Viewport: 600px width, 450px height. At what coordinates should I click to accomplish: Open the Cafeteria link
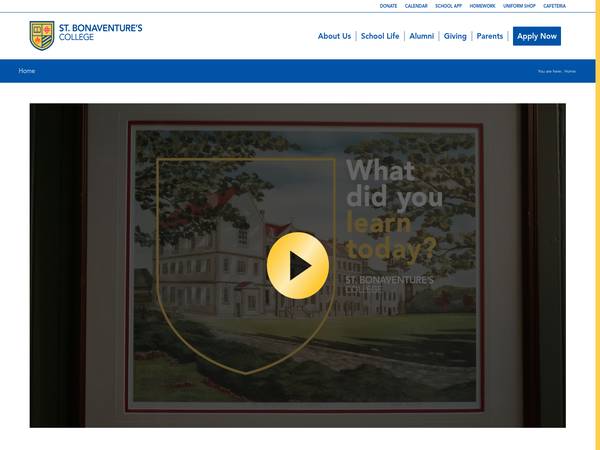[x=554, y=6]
